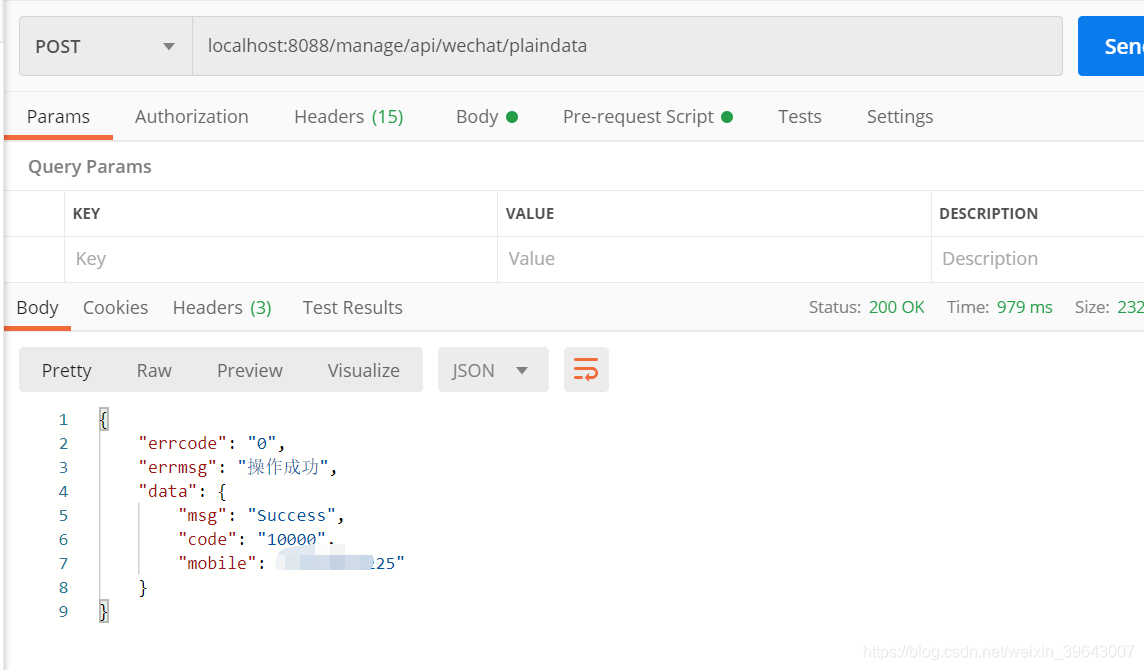Click the "errcode" key in response

tap(182, 443)
